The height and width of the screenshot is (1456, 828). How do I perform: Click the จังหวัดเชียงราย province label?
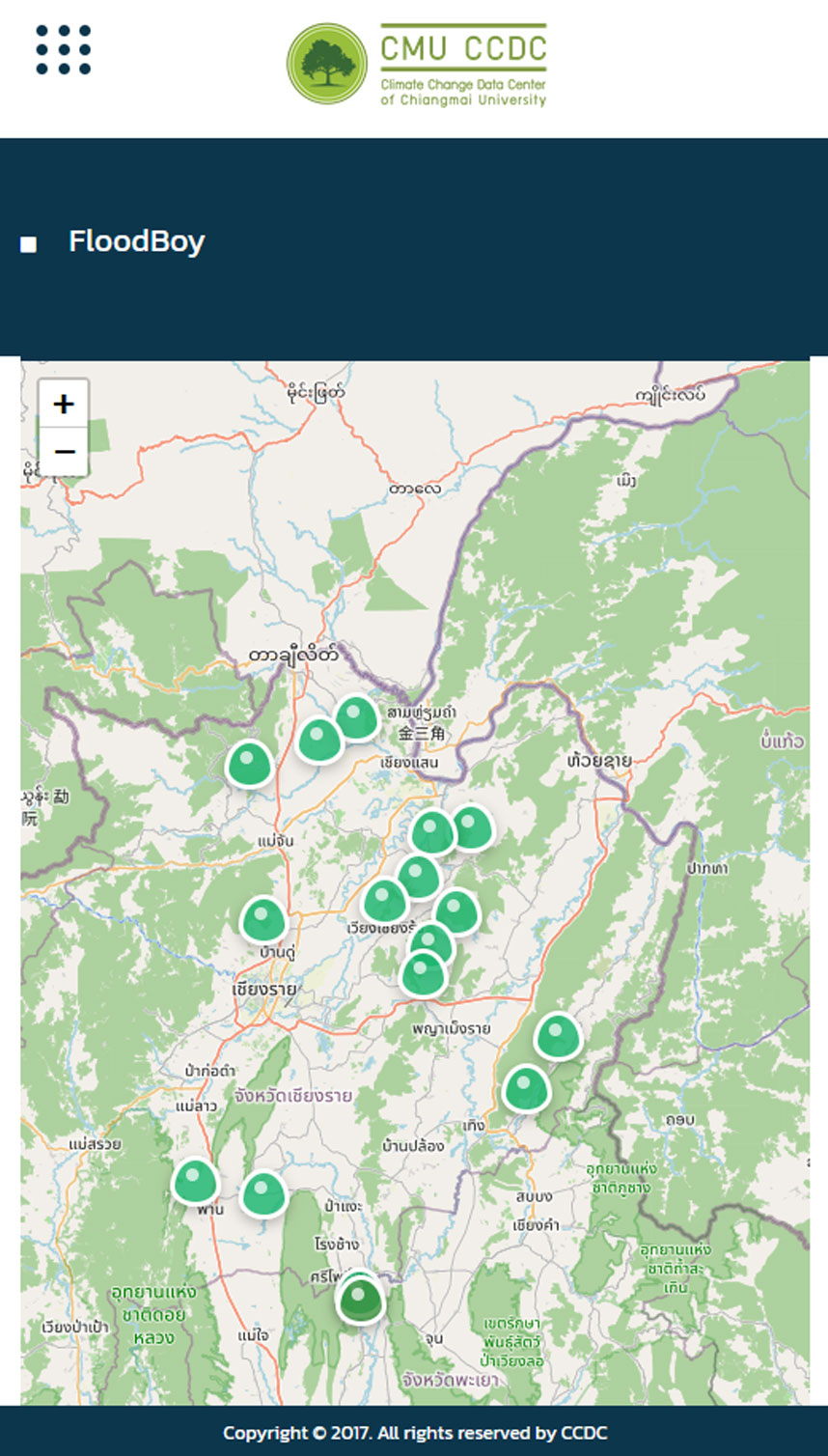(x=293, y=1097)
